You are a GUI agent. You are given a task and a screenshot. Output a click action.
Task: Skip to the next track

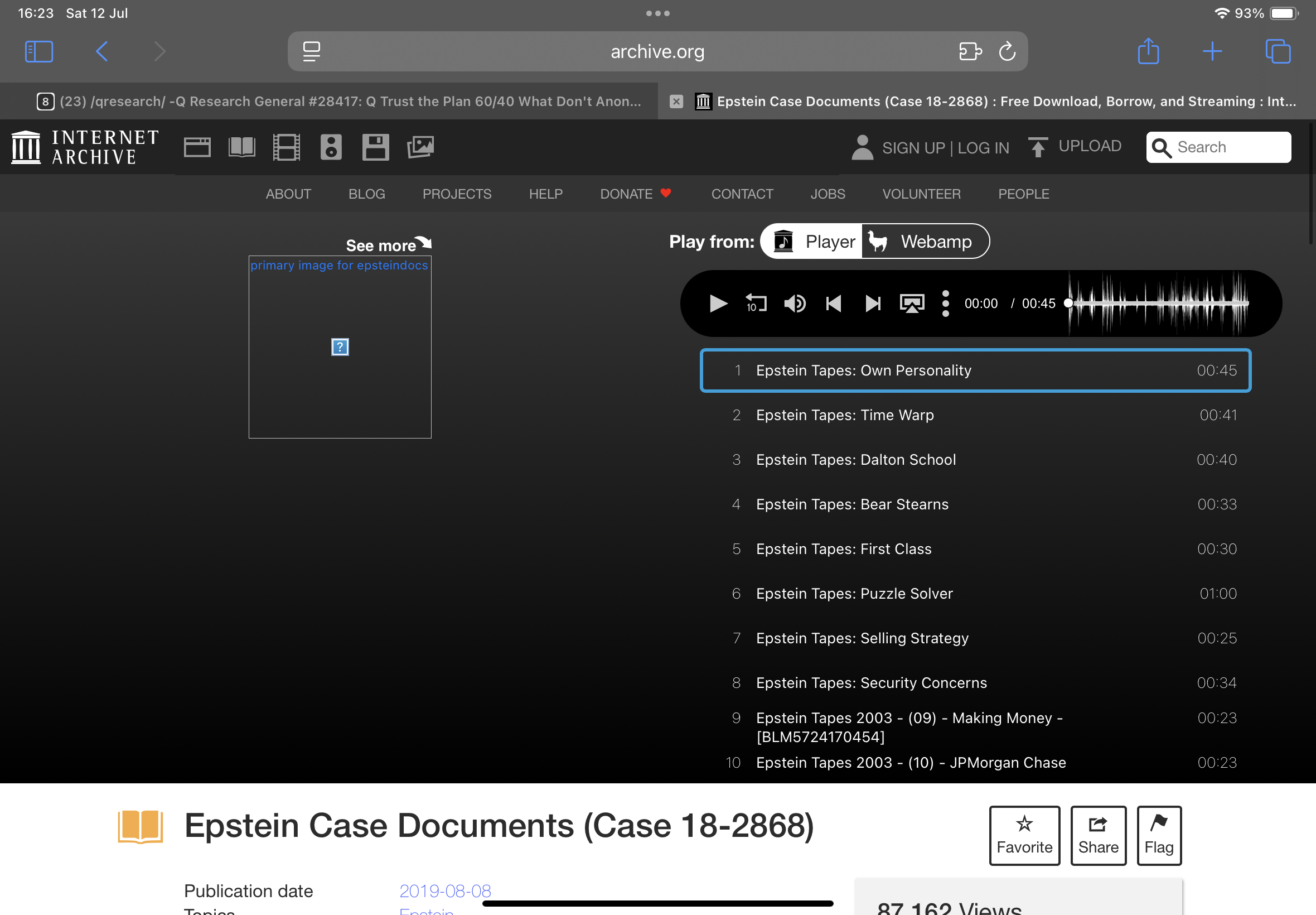[x=873, y=304]
